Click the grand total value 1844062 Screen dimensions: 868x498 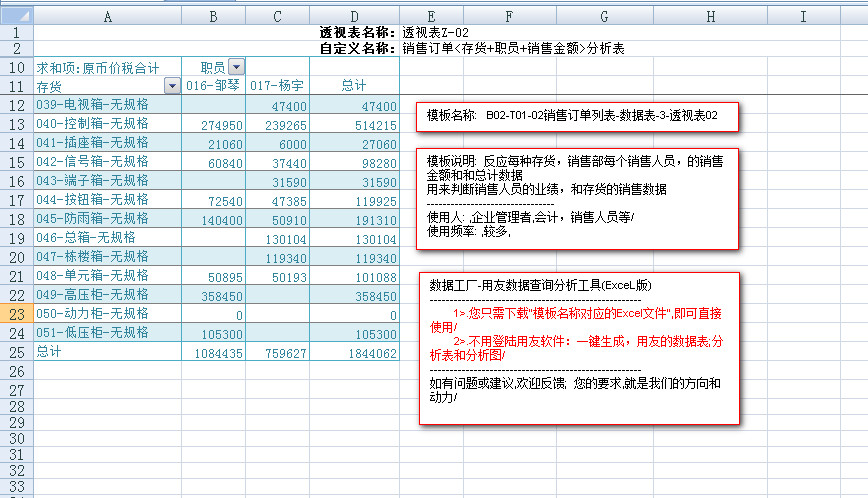371,352
